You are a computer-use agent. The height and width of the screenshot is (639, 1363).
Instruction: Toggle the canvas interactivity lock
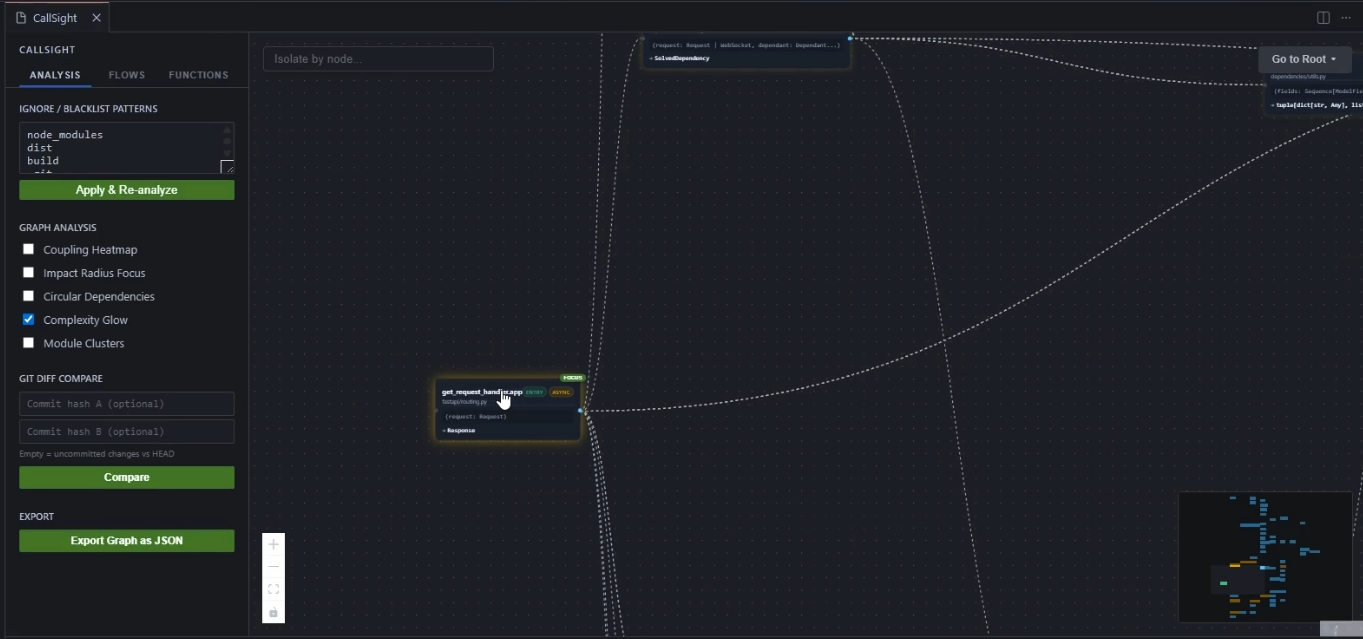273,611
